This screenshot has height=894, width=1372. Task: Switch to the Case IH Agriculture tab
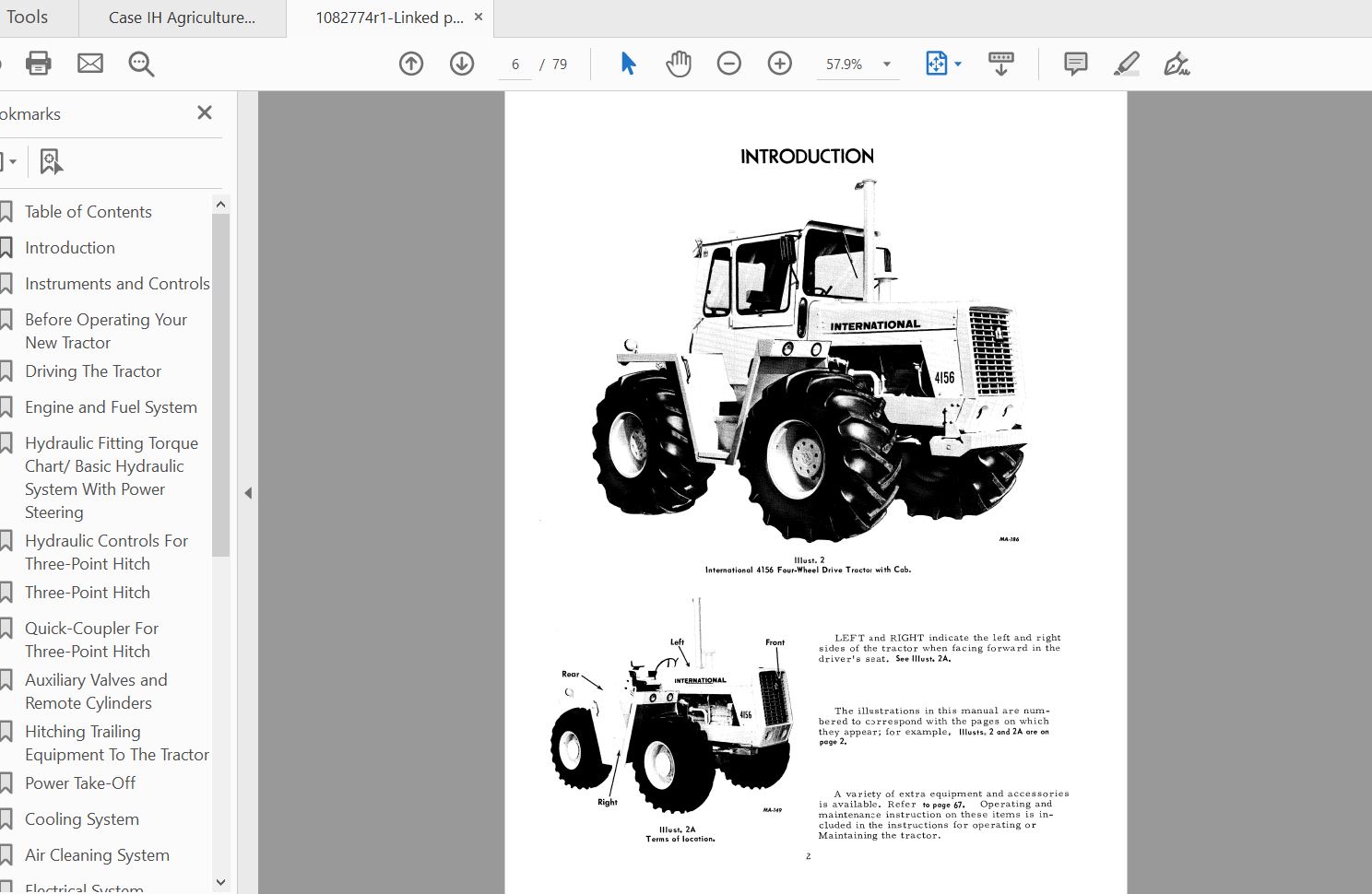(x=183, y=18)
